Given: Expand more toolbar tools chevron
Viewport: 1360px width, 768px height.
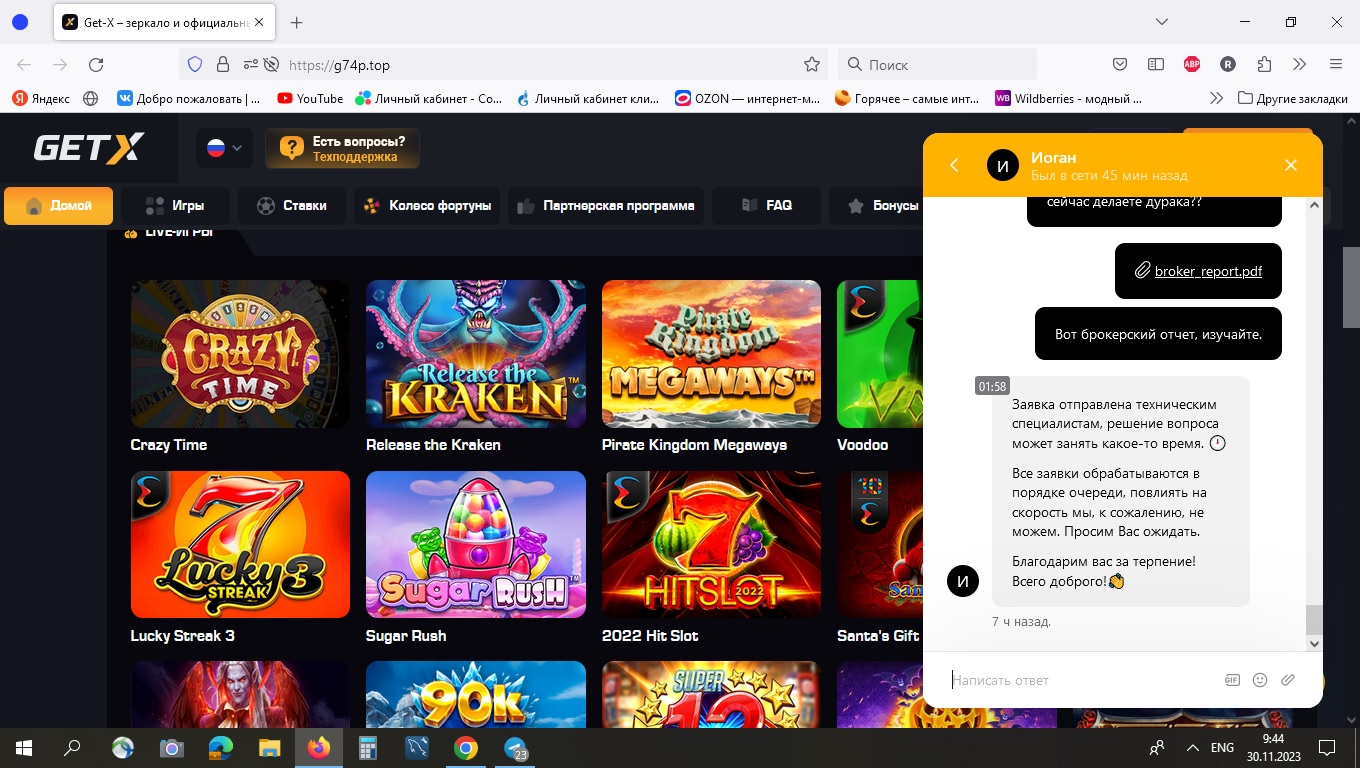Looking at the screenshot, I should pyautogui.click(x=1300, y=64).
